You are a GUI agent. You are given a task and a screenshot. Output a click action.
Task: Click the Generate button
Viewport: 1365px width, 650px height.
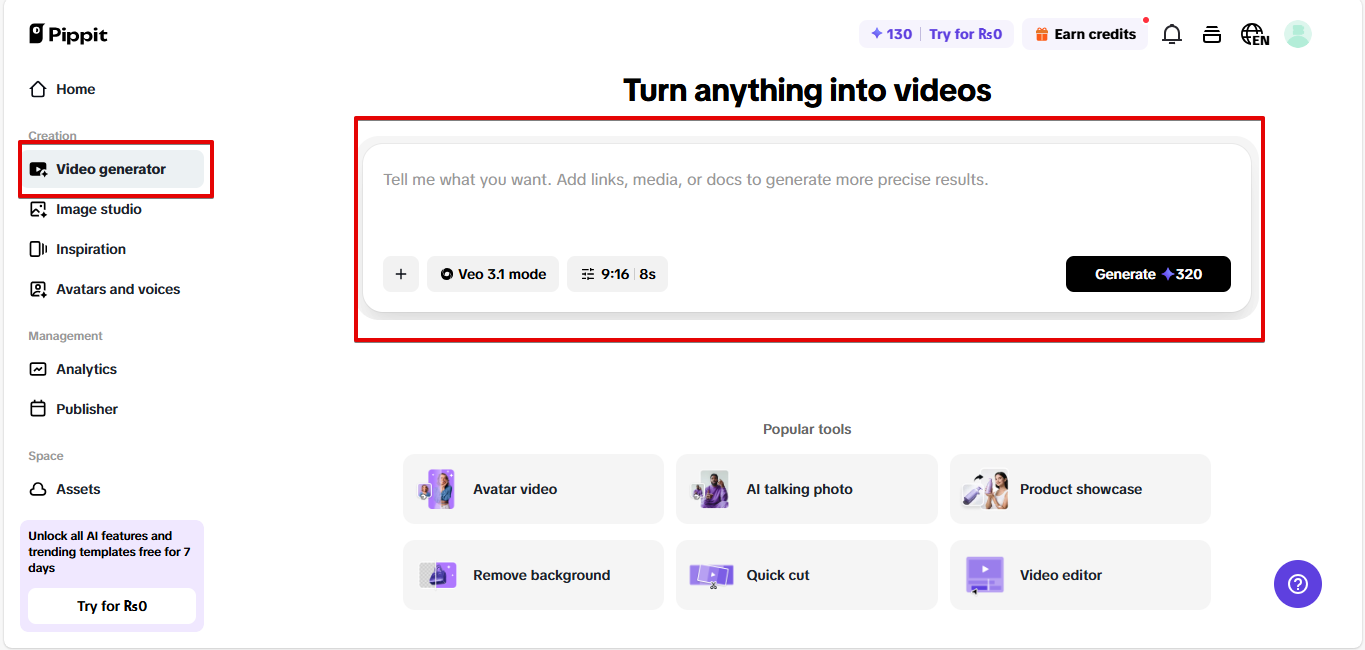1148,273
